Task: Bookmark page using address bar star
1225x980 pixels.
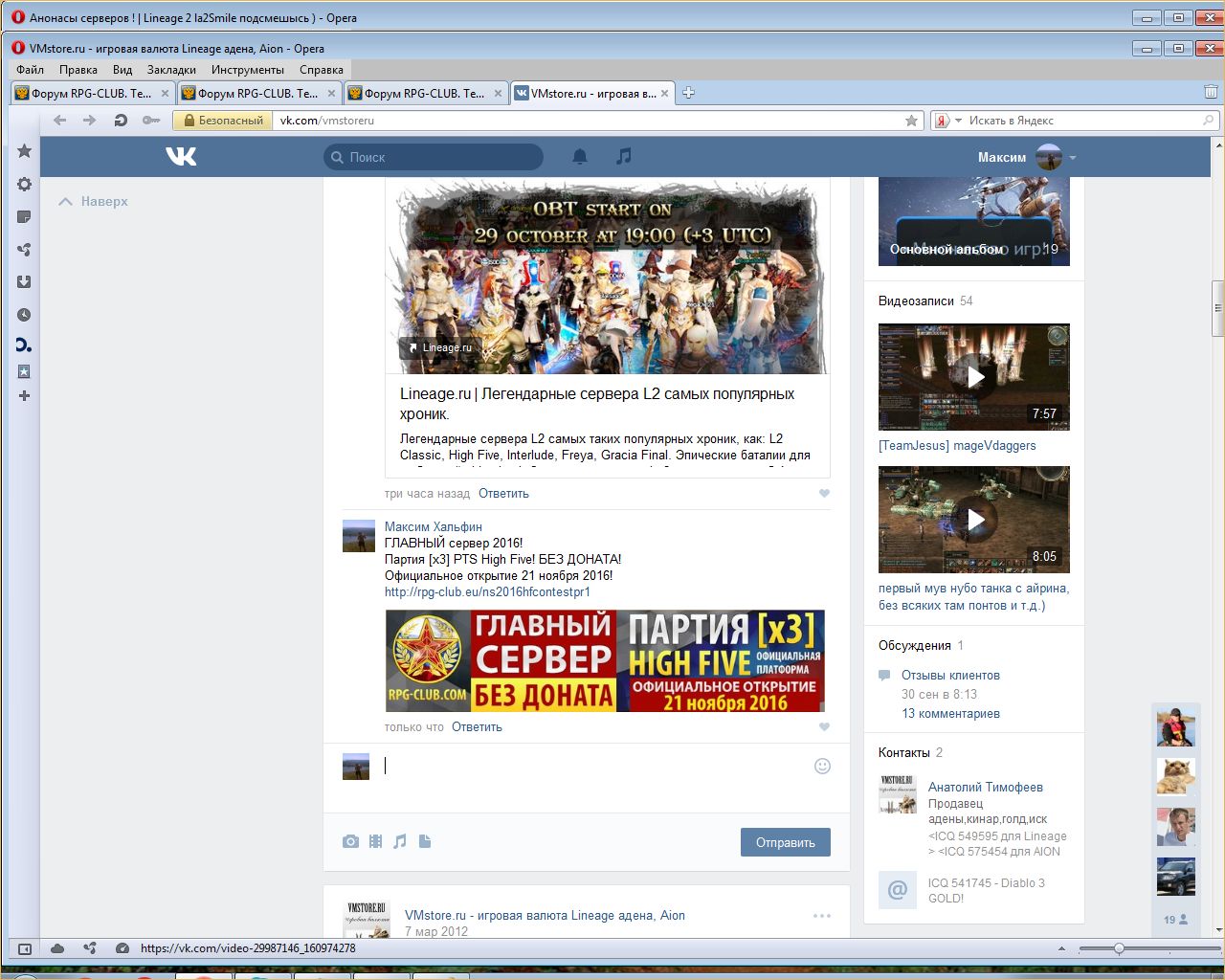Action: click(912, 121)
